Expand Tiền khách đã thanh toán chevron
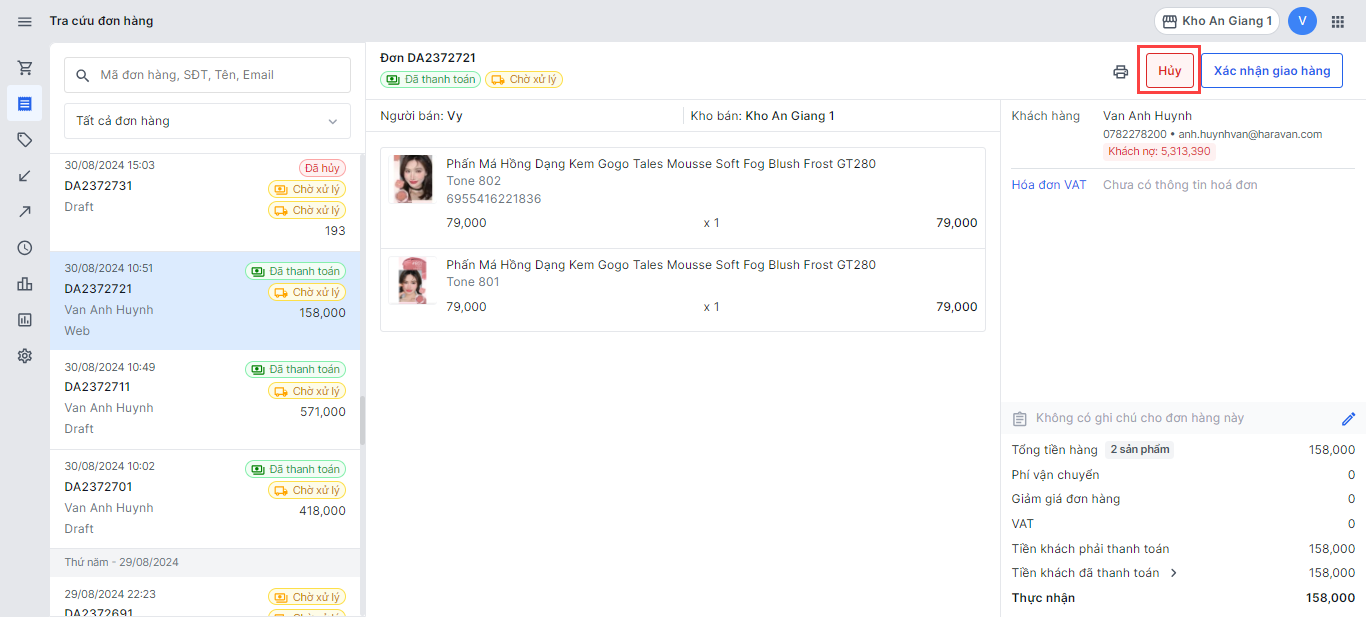The width and height of the screenshot is (1366, 617). [1174, 573]
